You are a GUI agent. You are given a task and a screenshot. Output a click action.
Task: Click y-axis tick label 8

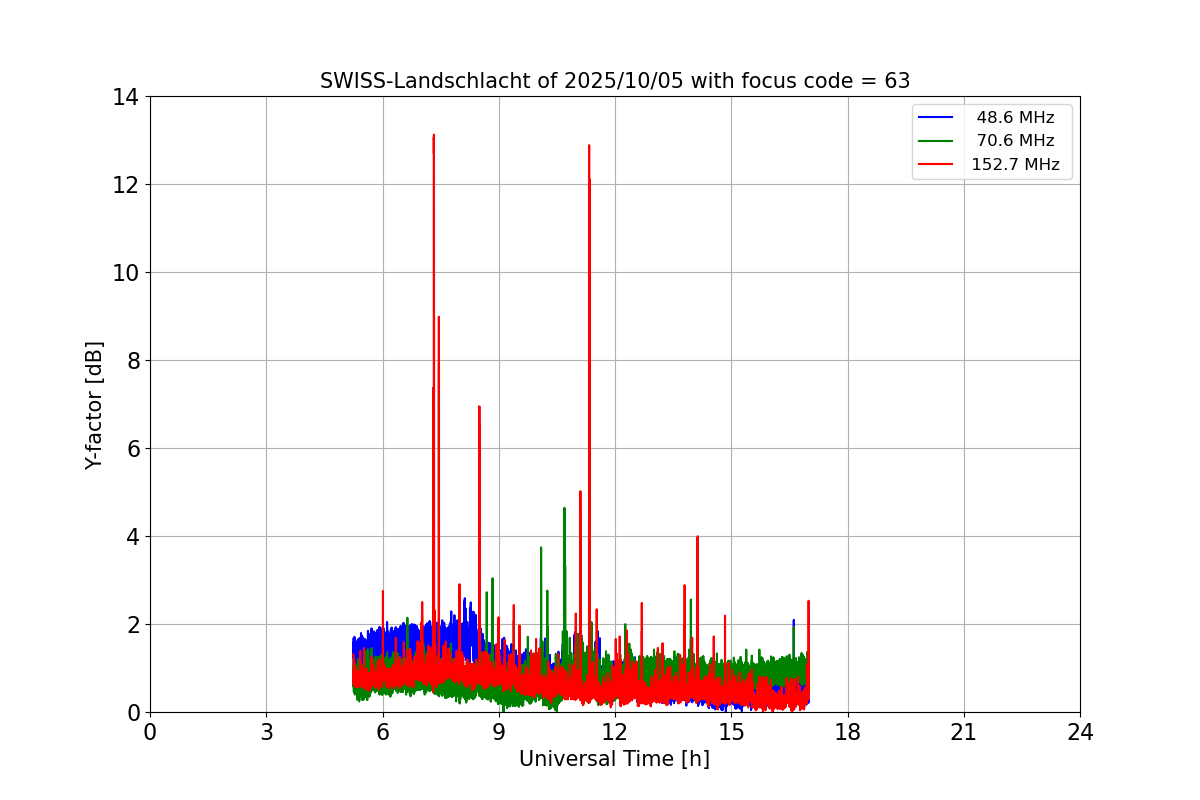point(132,361)
